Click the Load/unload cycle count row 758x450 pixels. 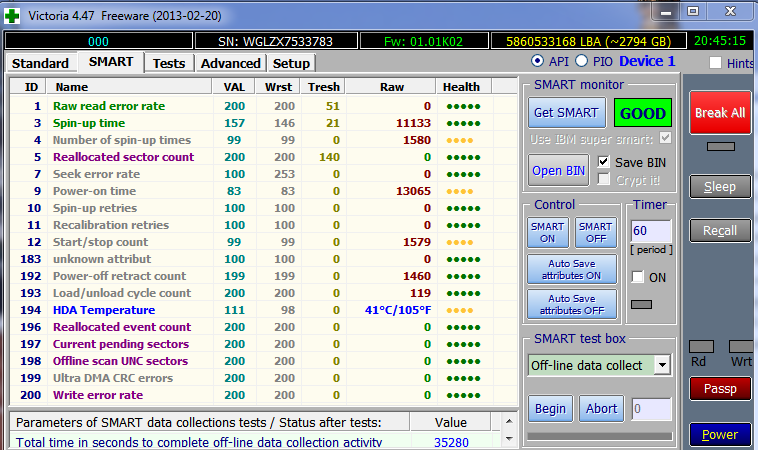[263, 293]
